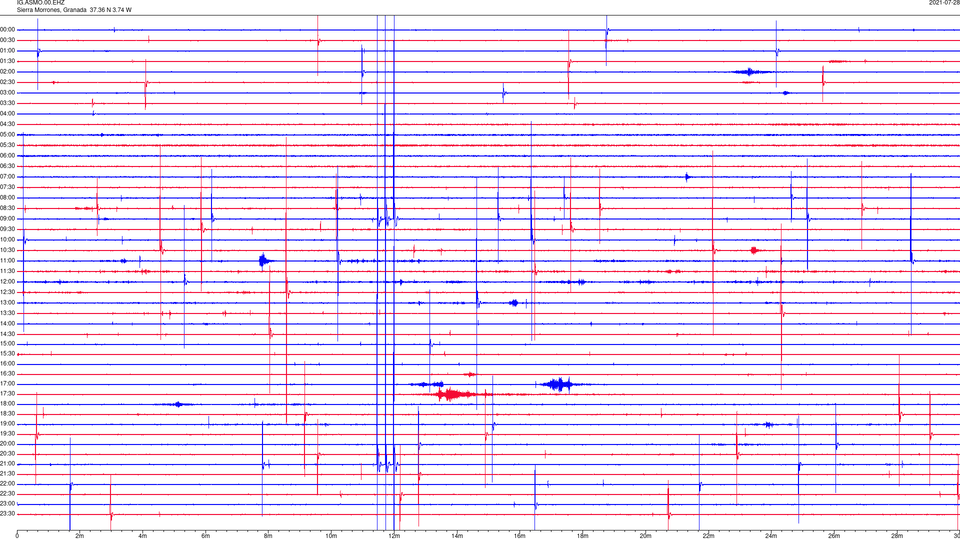Select the 00:30 trace time label
This screenshot has height=540, width=960.
[8, 40]
